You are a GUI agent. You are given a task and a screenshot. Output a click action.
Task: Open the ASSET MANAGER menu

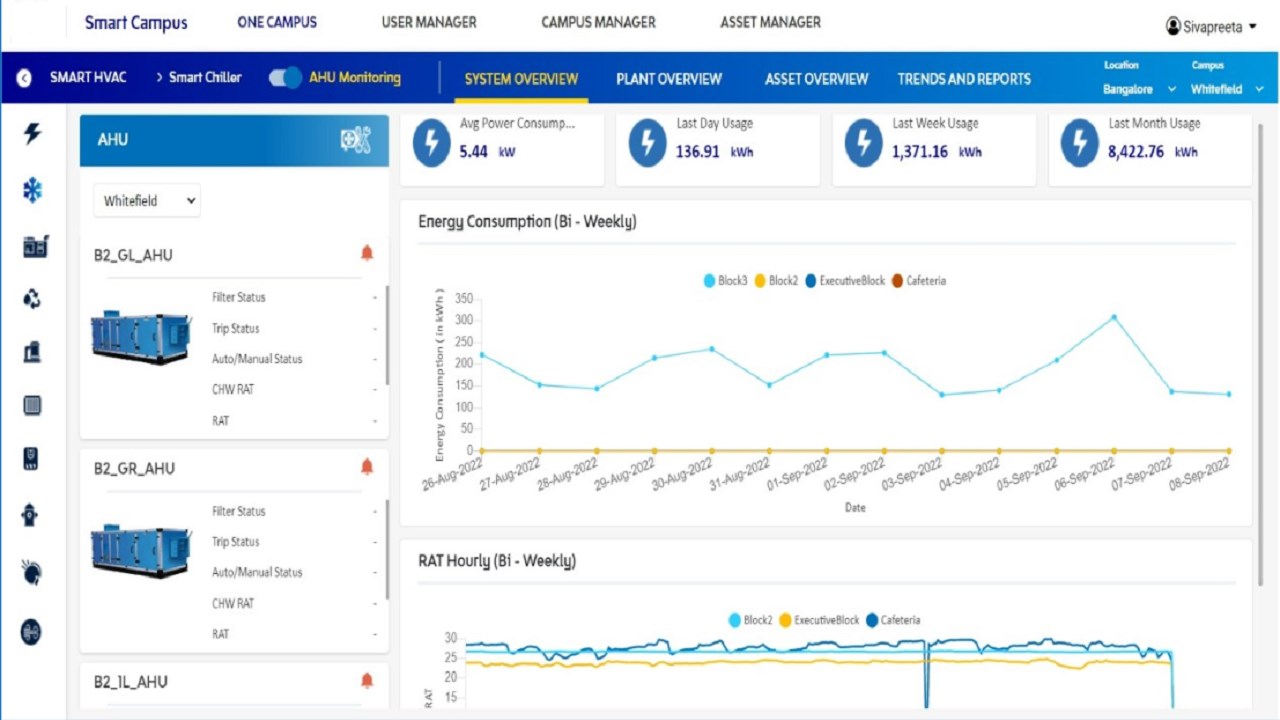[770, 22]
